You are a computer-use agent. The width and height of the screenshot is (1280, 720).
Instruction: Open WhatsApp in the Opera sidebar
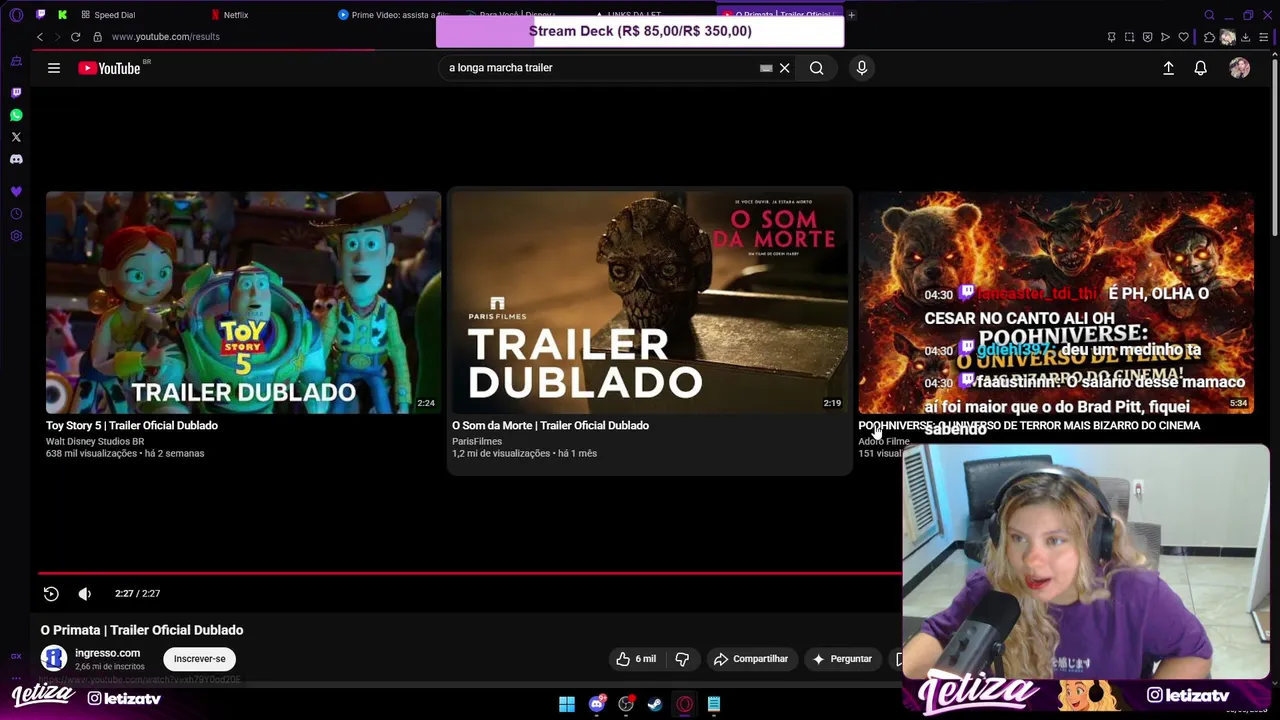coord(16,115)
